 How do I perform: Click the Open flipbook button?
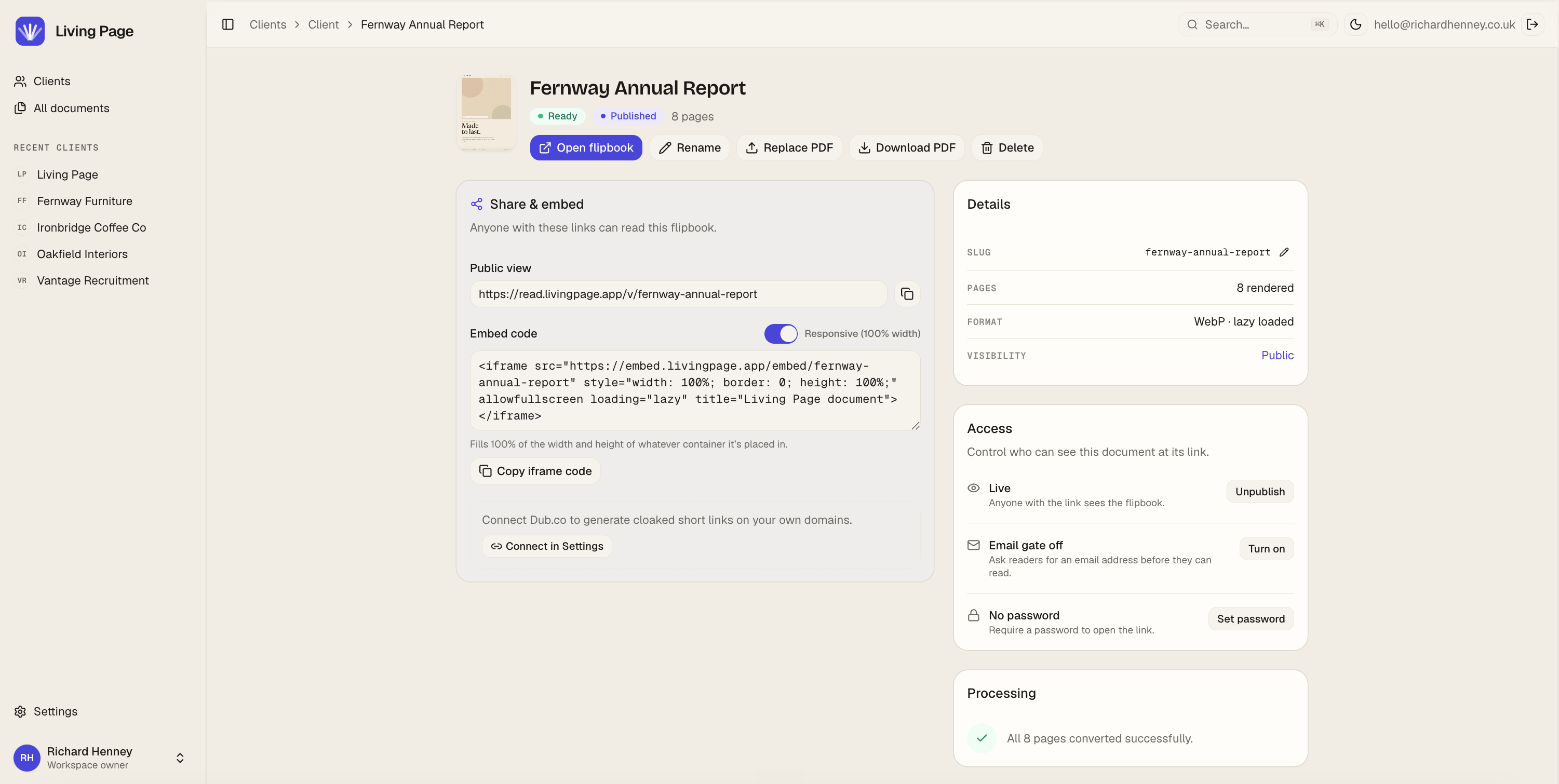tap(586, 147)
